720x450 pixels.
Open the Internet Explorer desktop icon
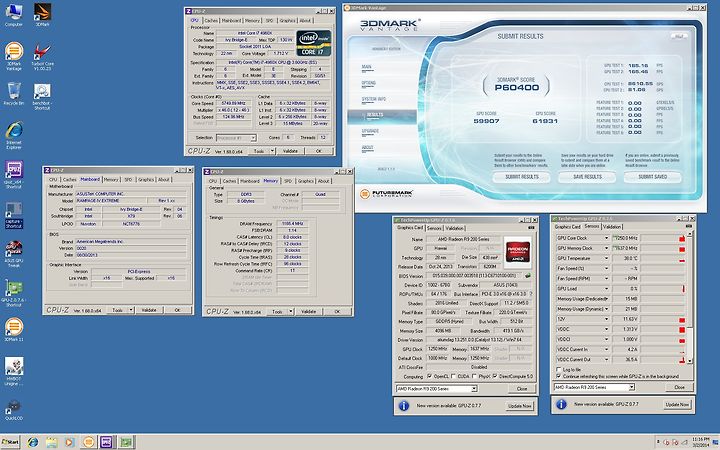(14, 135)
